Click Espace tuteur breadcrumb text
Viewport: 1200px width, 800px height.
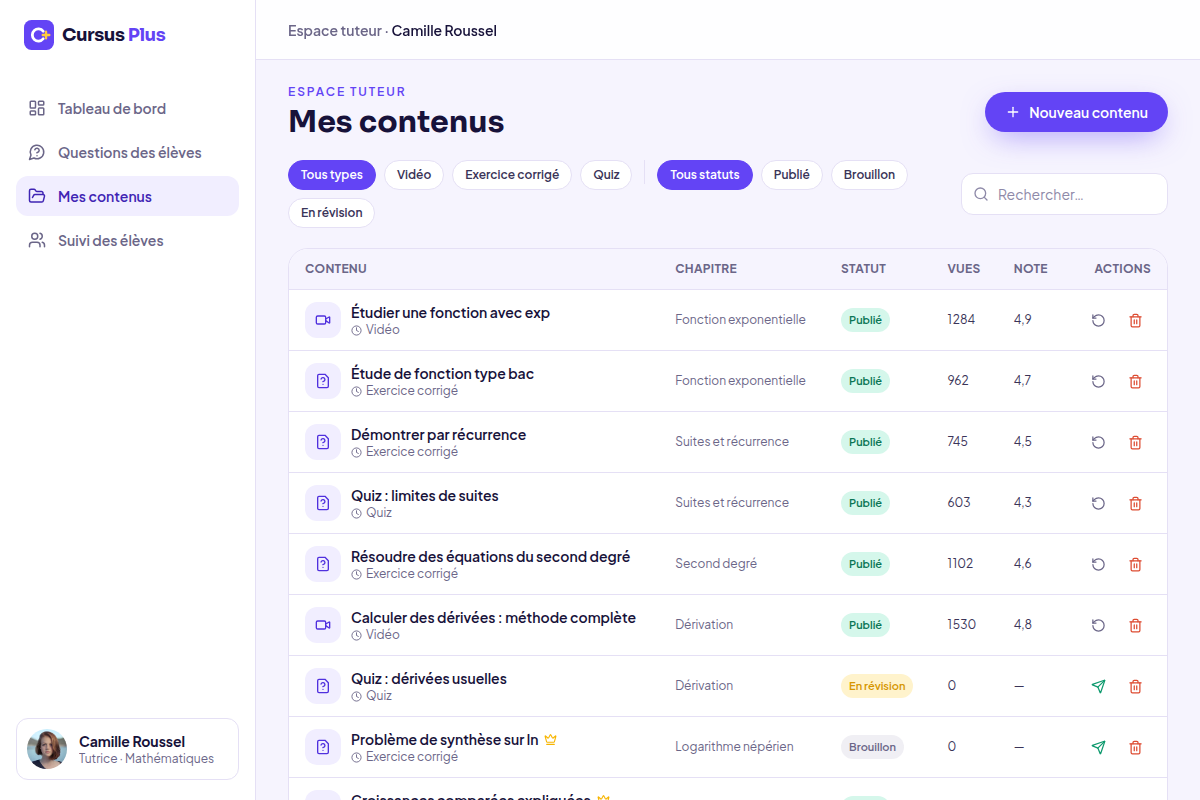point(335,31)
